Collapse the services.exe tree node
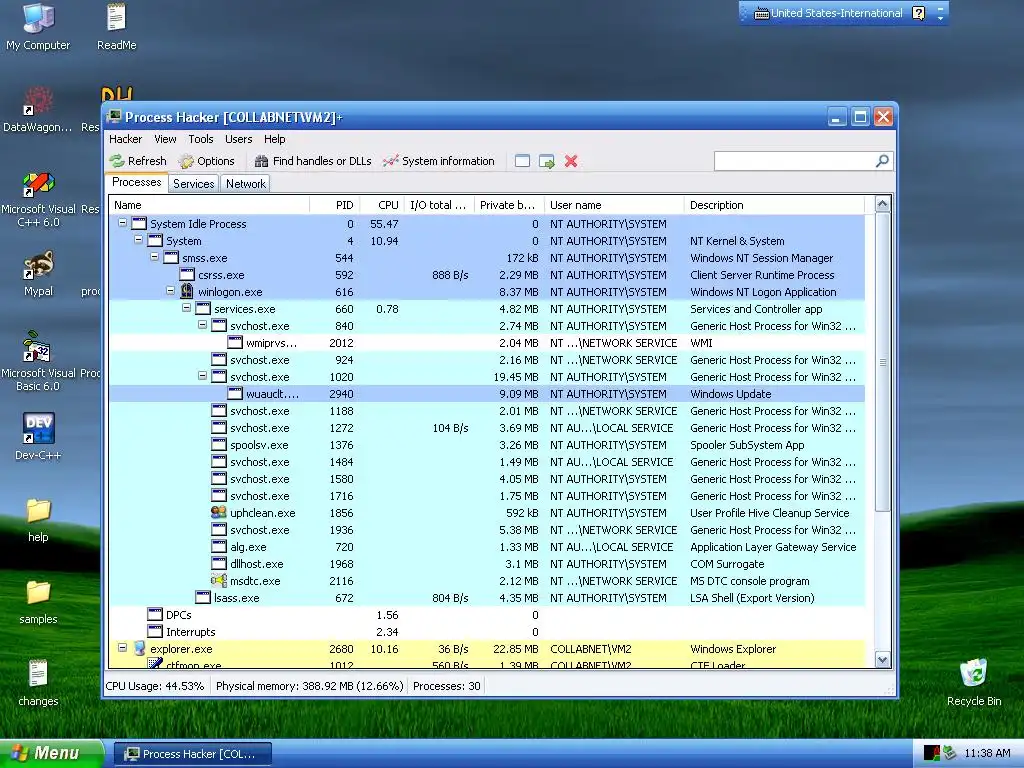The width and height of the screenshot is (1024, 768). pyautogui.click(x=187, y=308)
